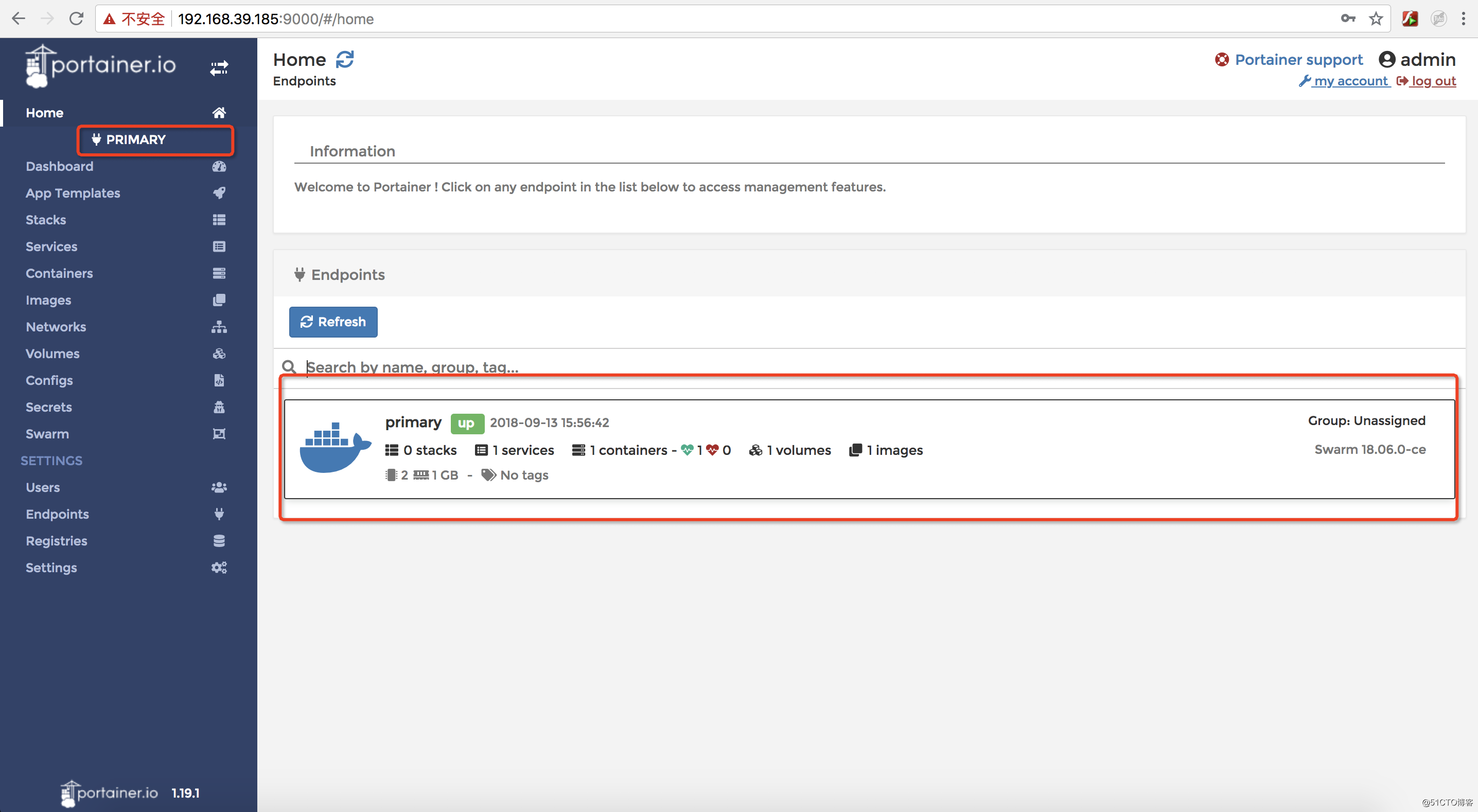Click the Users group icon
1478x812 pixels.
pos(219,487)
